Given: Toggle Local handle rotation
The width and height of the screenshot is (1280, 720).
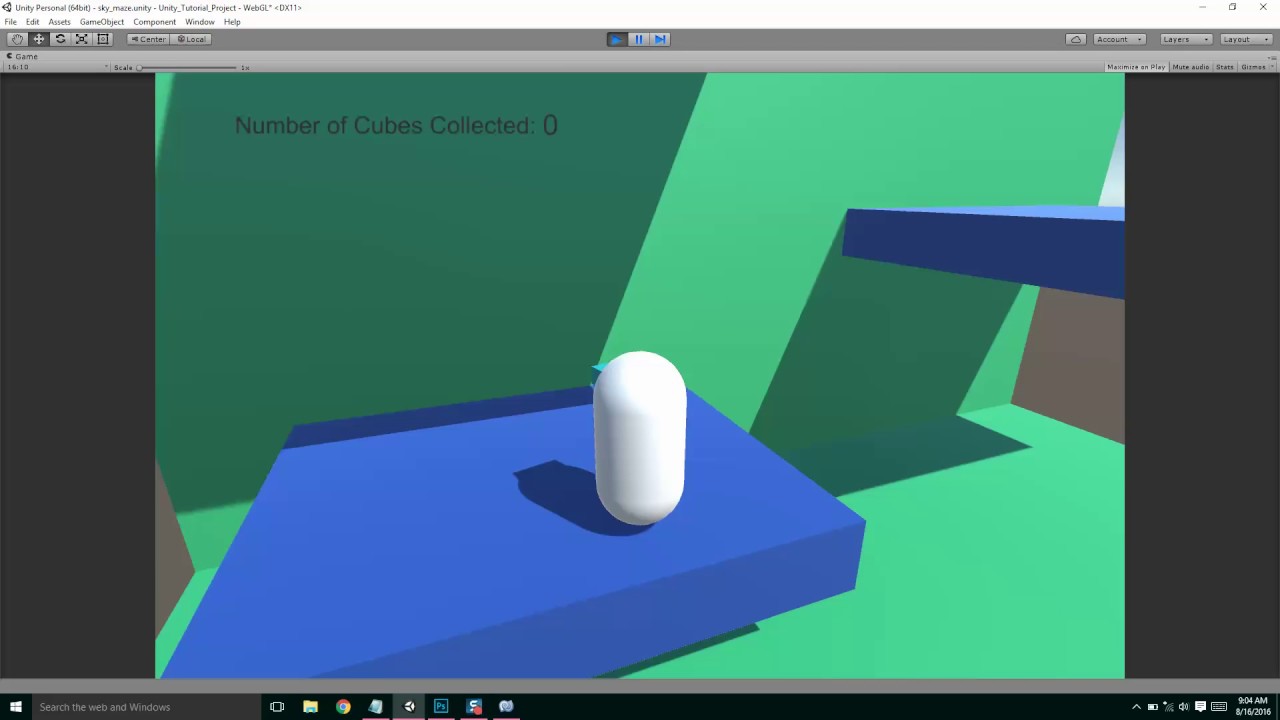Looking at the screenshot, I should coord(190,39).
